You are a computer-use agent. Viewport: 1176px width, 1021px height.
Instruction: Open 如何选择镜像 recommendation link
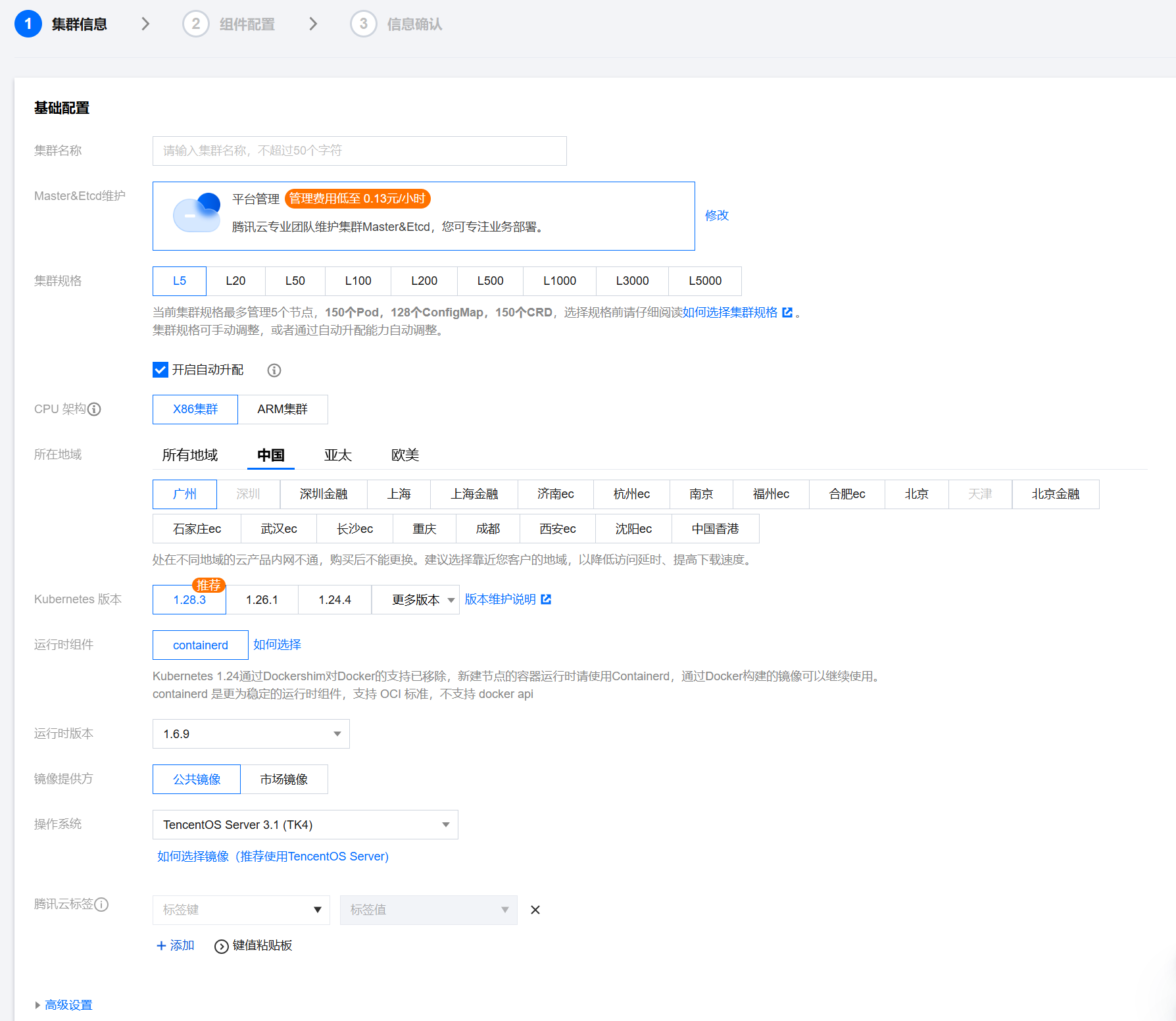273,857
